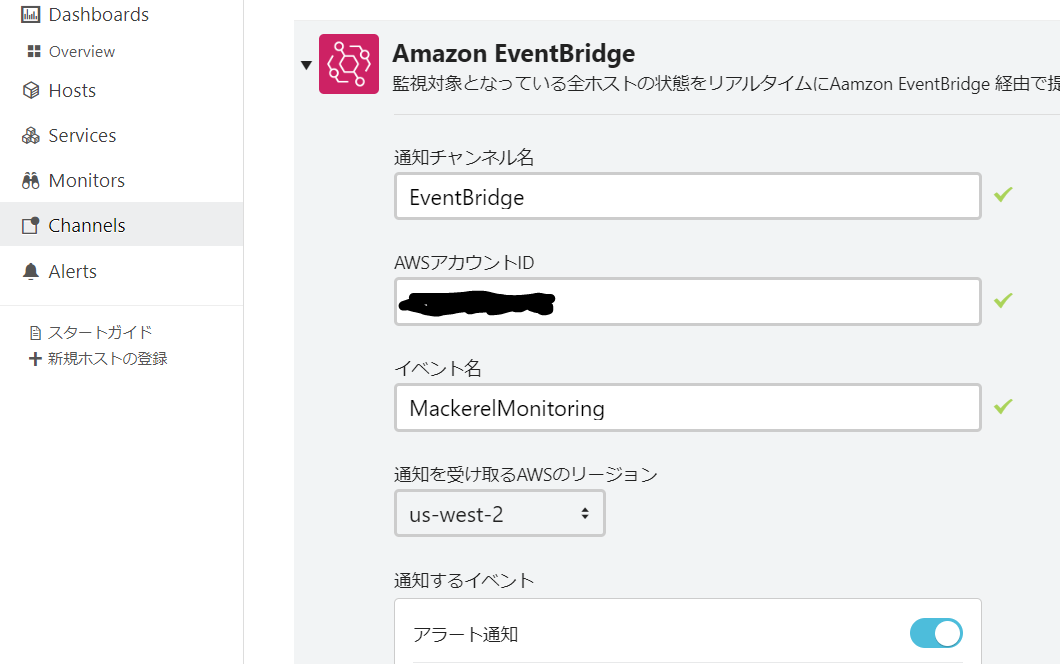Focus the AWSアカウントID input field
1060x664 pixels.
pos(687,302)
